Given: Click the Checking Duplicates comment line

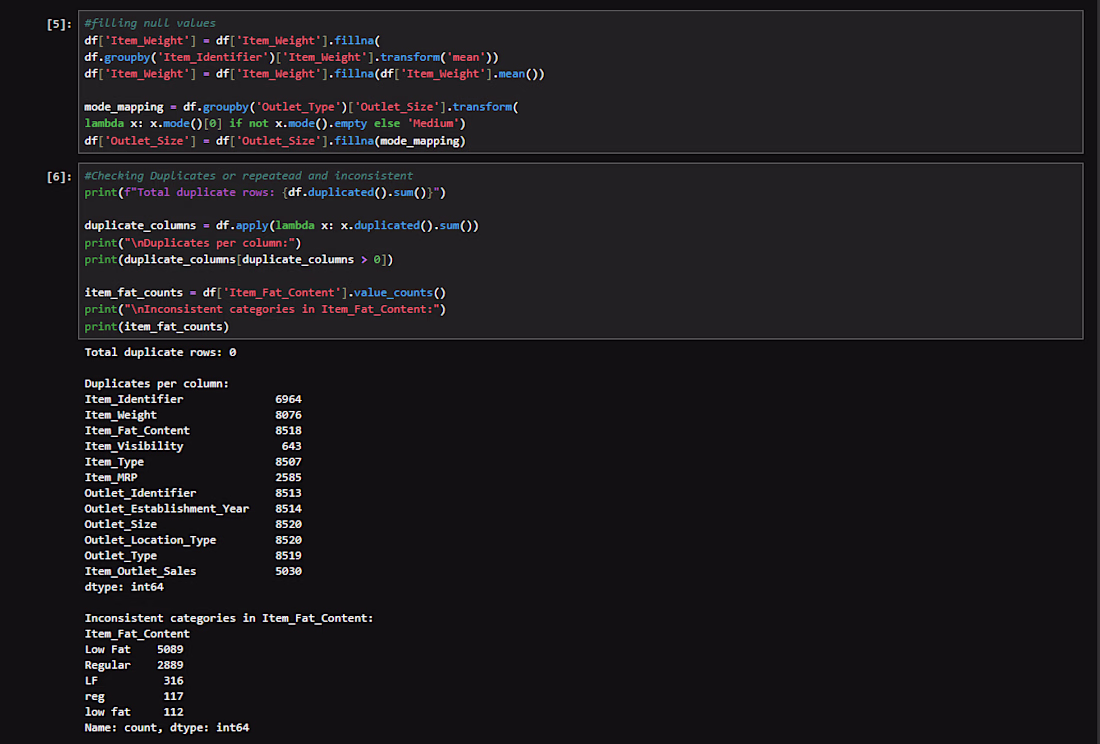Looking at the screenshot, I should (249, 175).
